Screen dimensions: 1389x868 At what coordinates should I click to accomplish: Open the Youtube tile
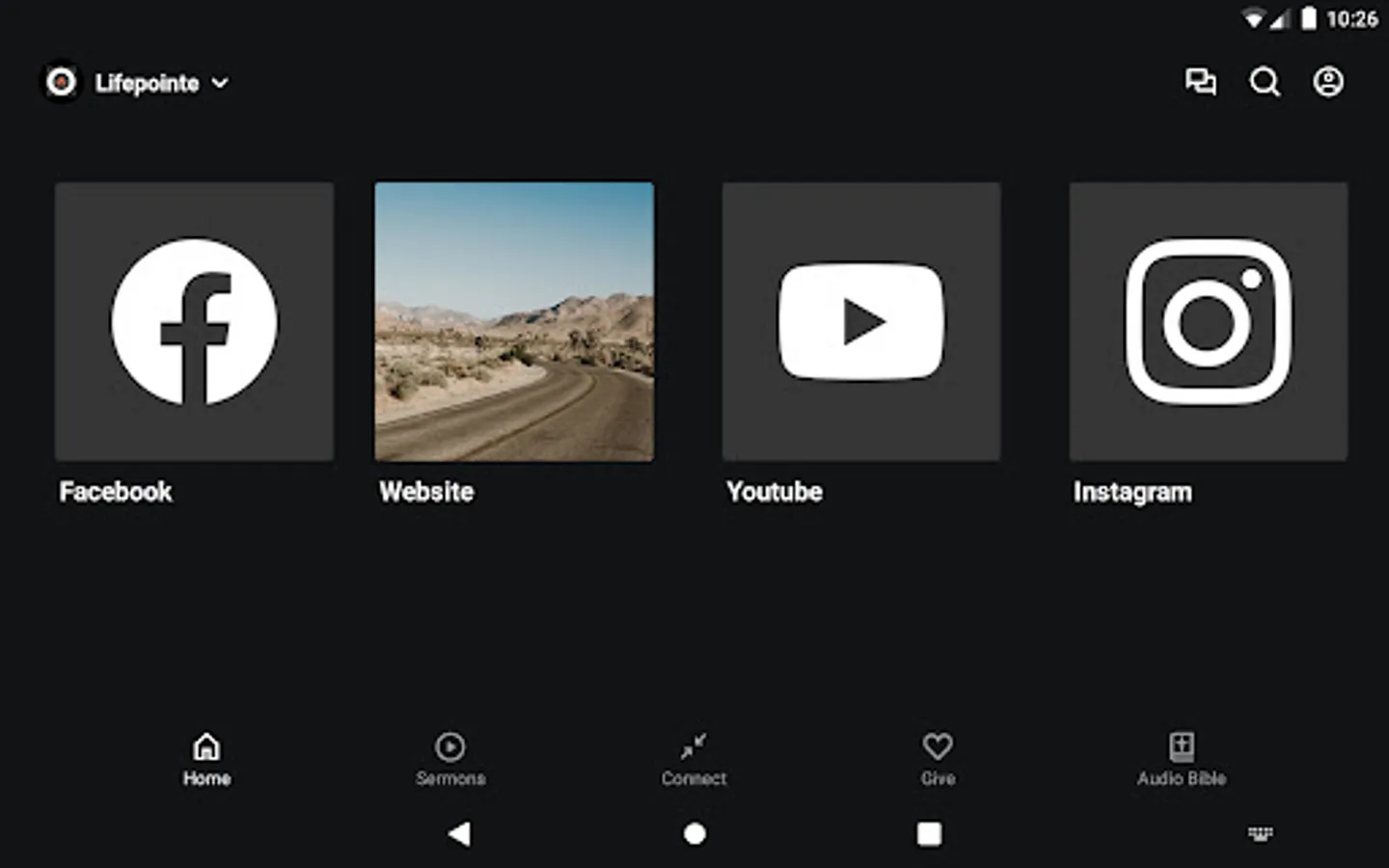tap(861, 321)
